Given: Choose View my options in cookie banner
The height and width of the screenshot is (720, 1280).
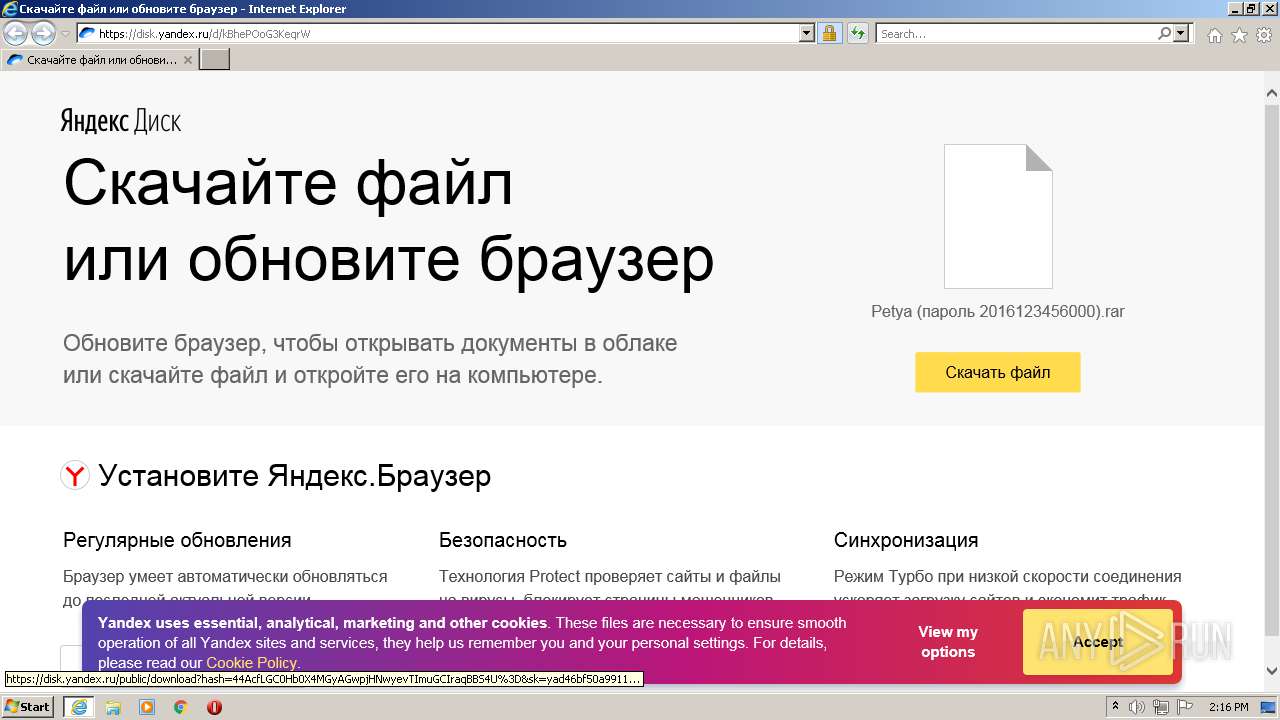Looking at the screenshot, I should click(948, 642).
